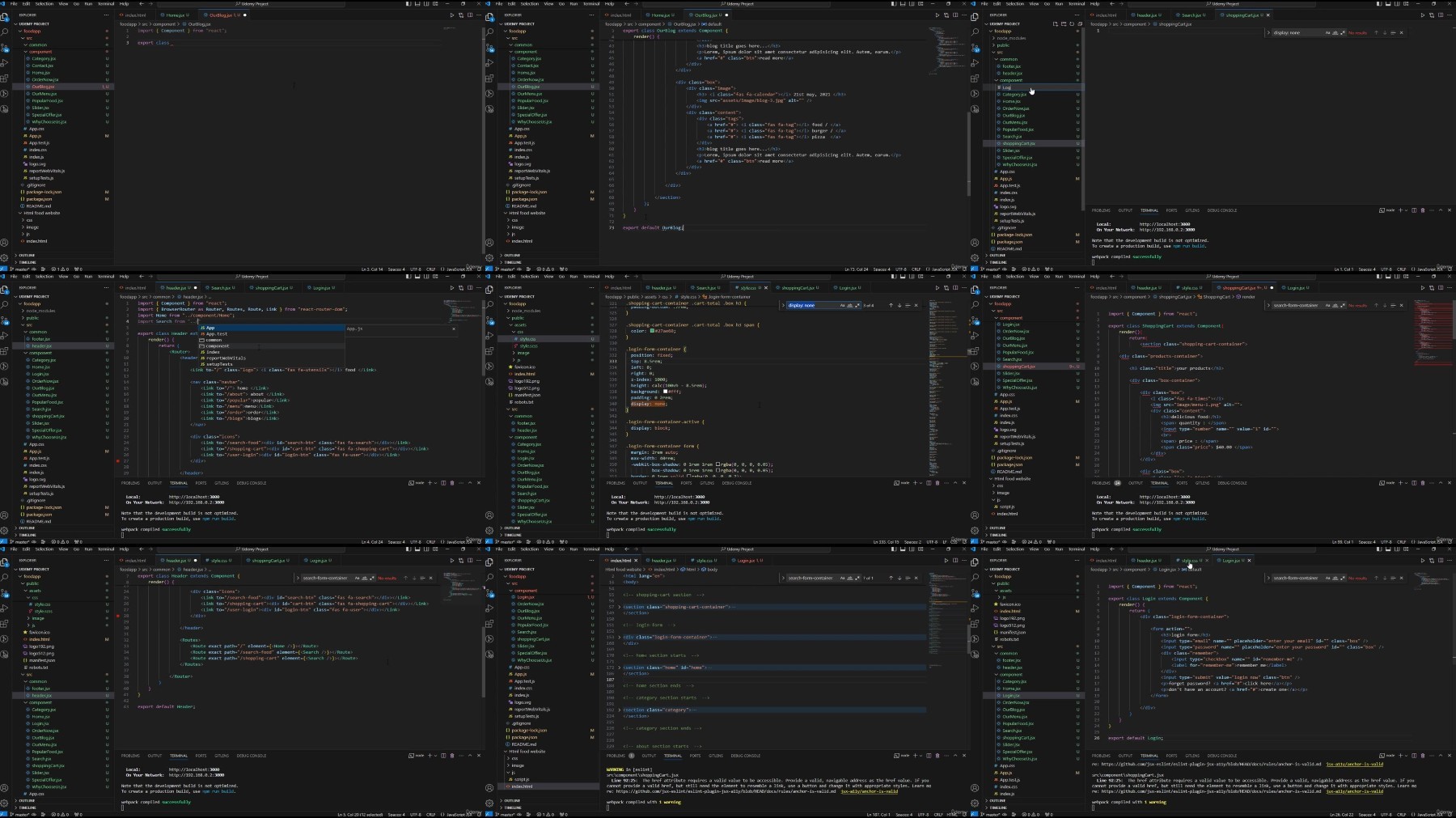
Task: Go to next match in top-right window find bar
Action: point(1384,33)
